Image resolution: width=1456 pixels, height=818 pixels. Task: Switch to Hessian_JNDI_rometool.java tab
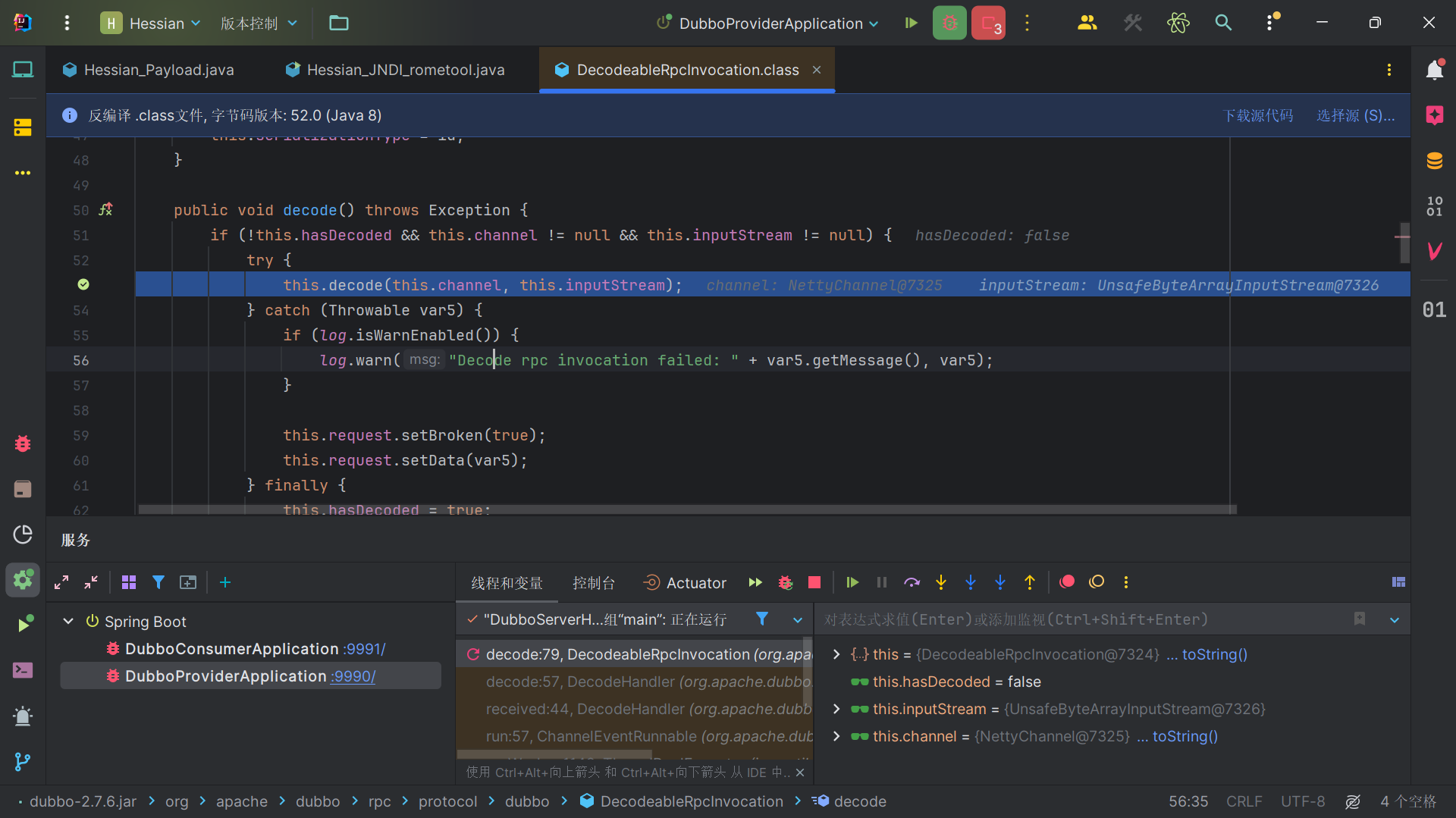point(396,70)
